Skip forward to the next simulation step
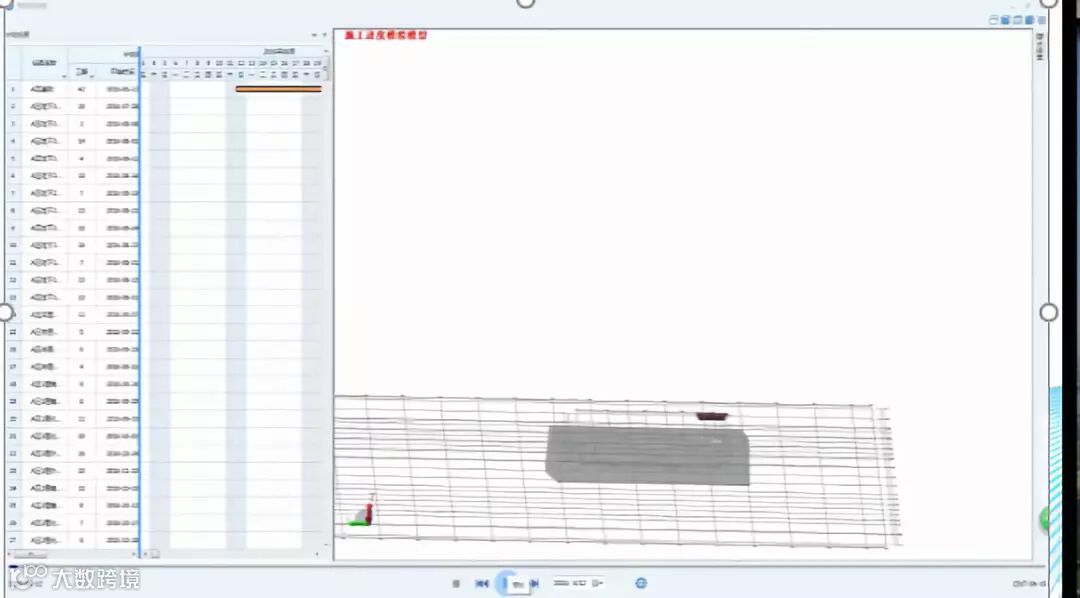 pos(534,584)
